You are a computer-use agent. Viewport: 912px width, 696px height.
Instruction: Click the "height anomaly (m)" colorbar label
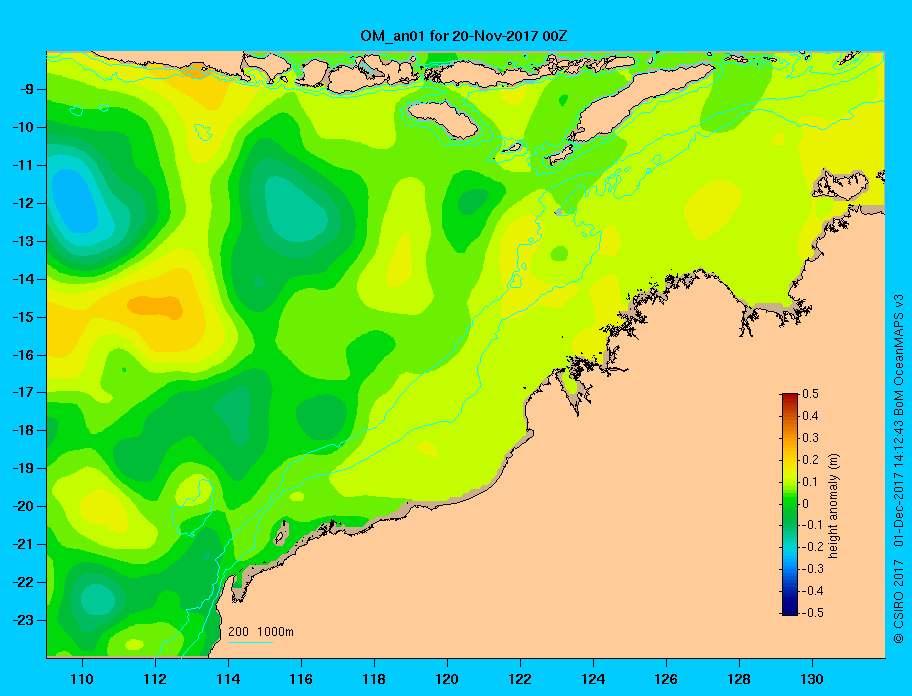click(x=833, y=505)
